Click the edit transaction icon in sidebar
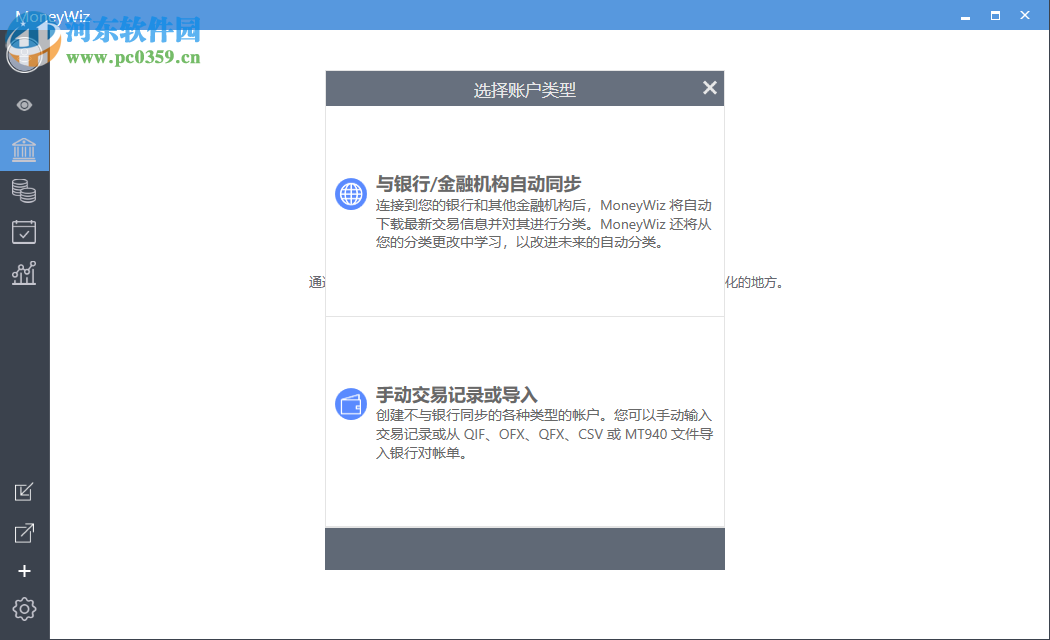The height and width of the screenshot is (640, 1050). [24, 492]
